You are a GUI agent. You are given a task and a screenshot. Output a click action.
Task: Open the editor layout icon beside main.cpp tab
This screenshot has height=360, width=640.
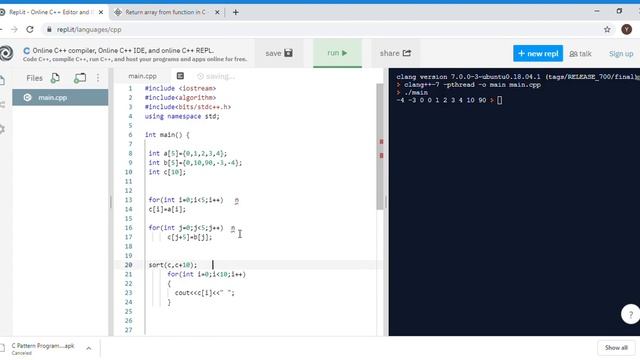tap(180, 76)
